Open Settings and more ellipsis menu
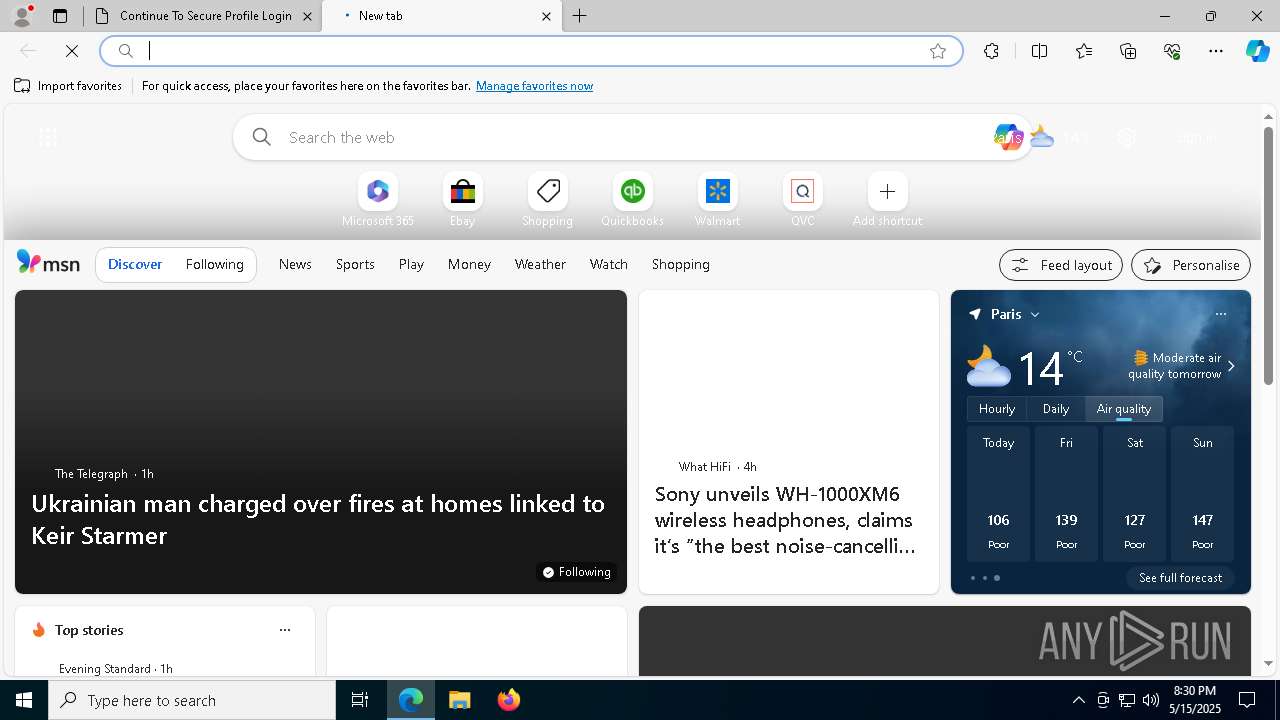This screenshot has width=1280, height=720. (x=1216, y=51)
